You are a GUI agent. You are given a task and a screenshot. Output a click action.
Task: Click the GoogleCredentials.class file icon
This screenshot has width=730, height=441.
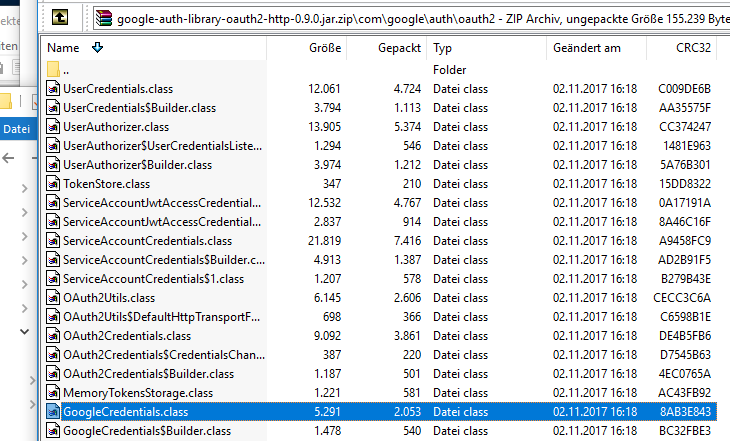53,412
